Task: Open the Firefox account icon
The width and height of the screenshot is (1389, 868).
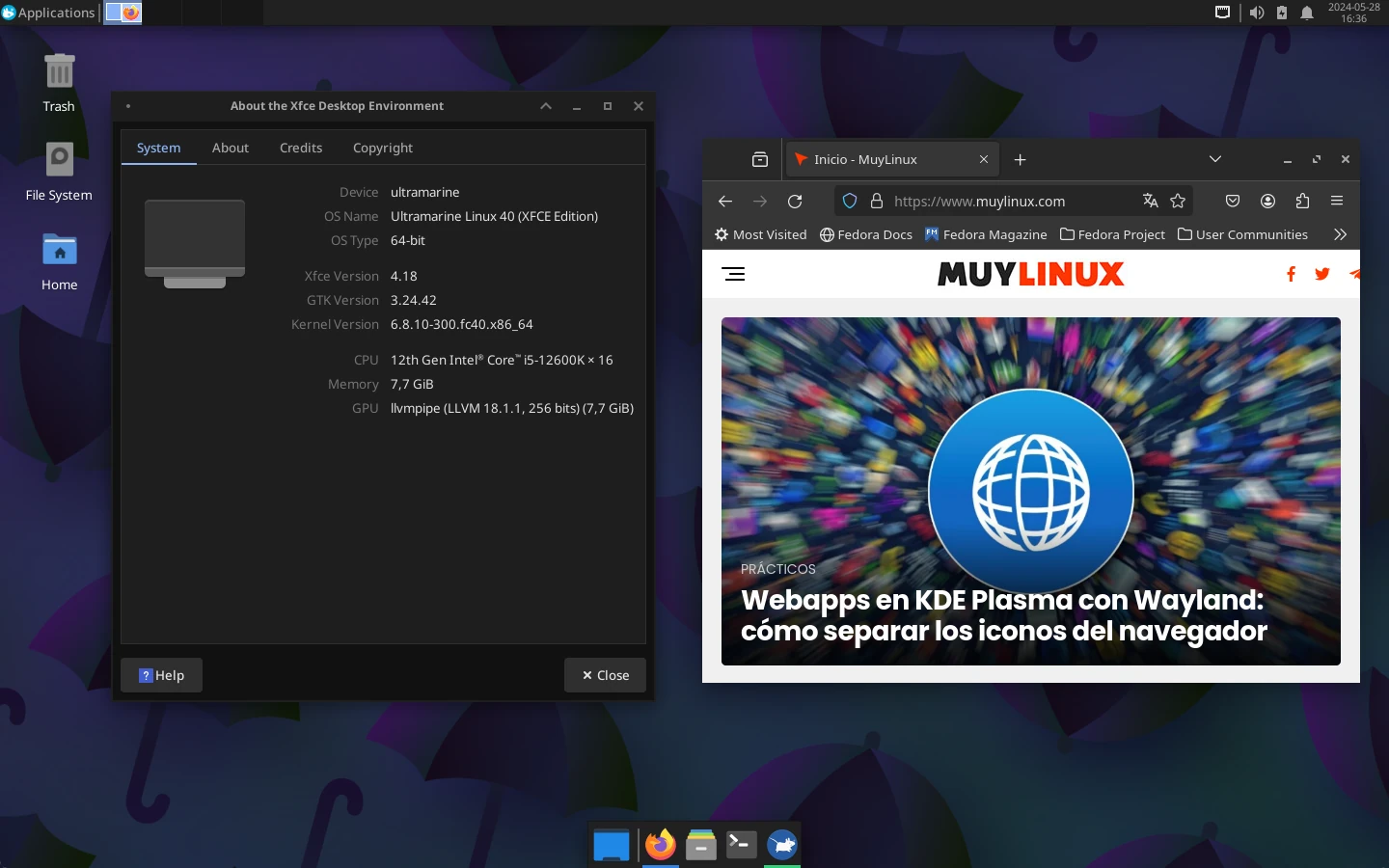Action: click(x=1267, y=201)
